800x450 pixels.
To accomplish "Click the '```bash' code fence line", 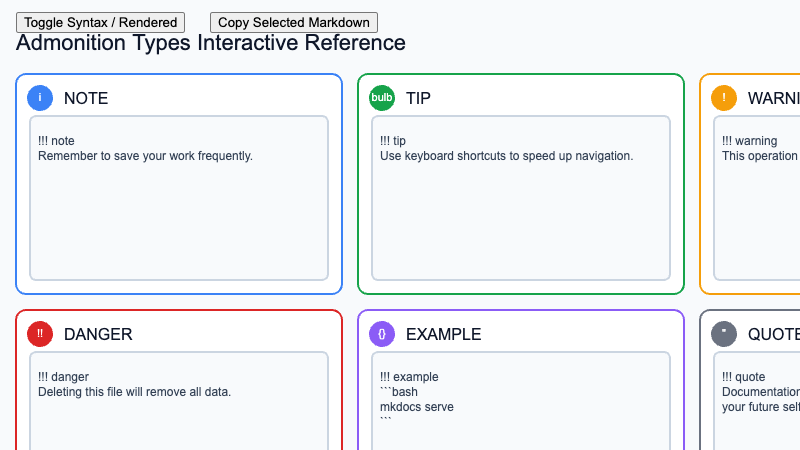I will point(399,392).
